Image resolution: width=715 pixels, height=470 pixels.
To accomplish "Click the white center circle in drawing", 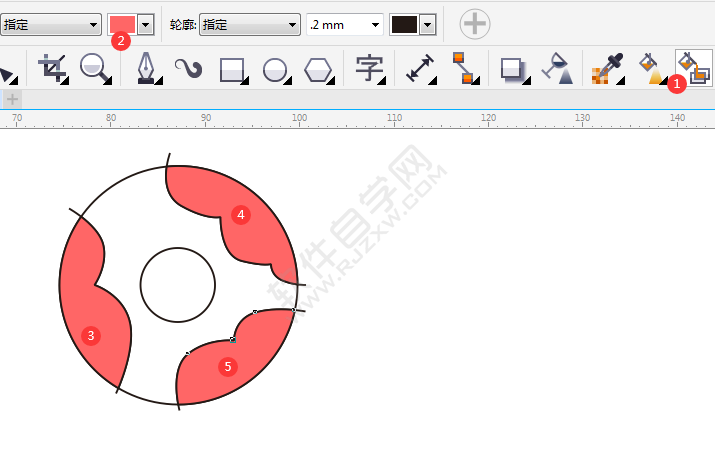I will [178, 285].
